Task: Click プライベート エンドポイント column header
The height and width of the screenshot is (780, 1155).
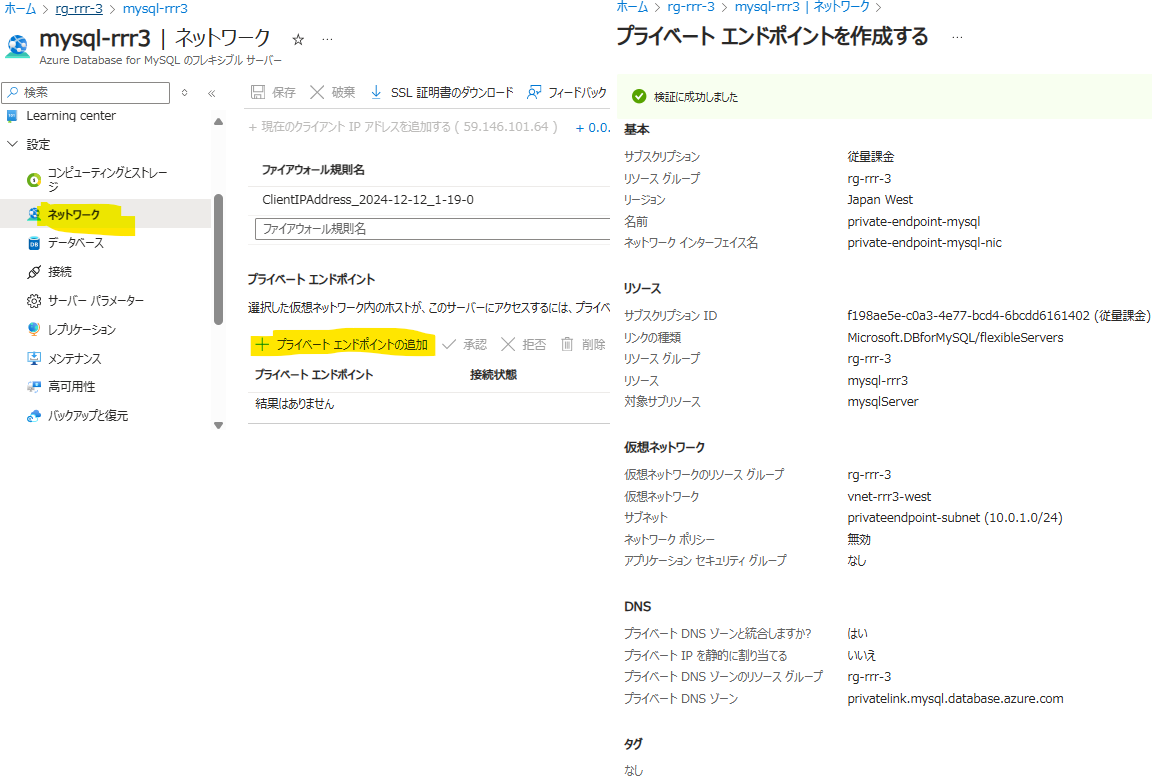Action: (314, 375)
